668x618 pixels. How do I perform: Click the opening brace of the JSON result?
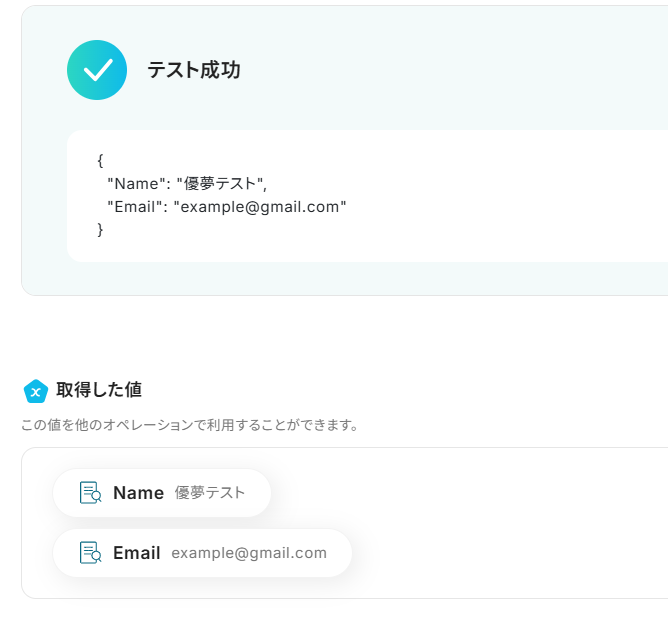pyautogui.click(x=100, y=160)
